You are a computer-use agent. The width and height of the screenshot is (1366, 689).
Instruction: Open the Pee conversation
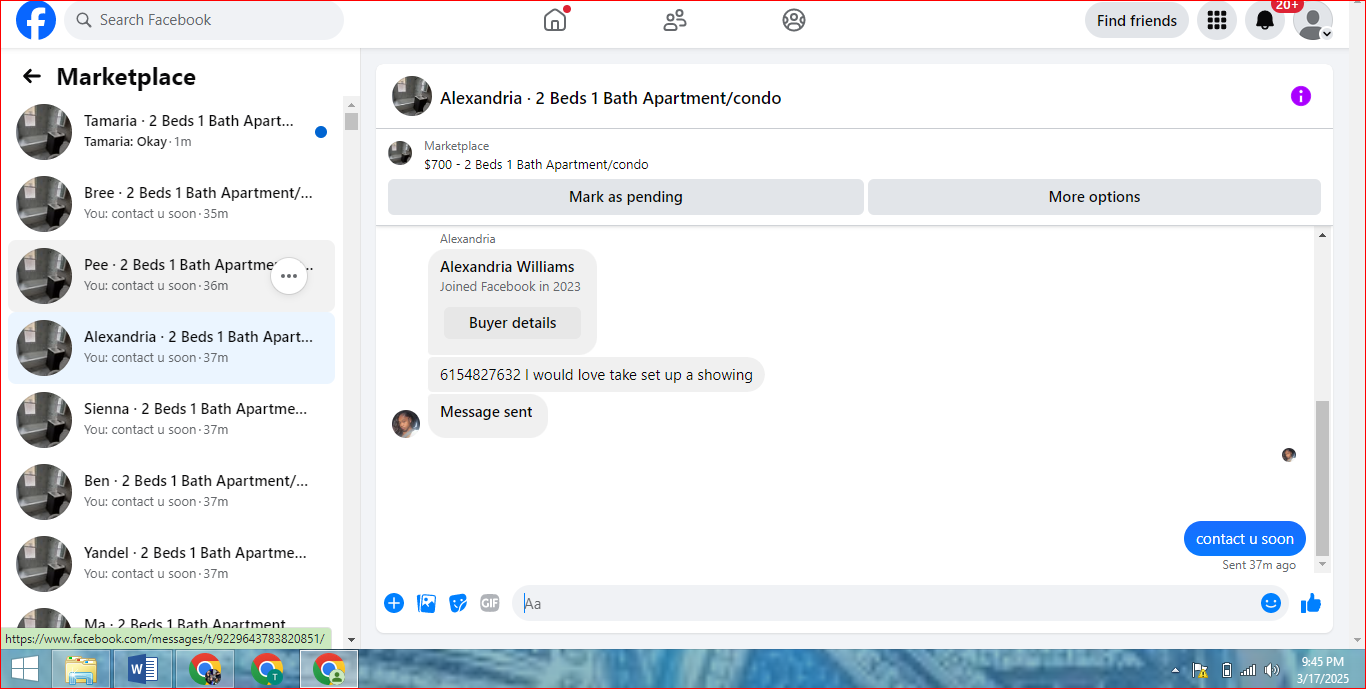[172, 276]
